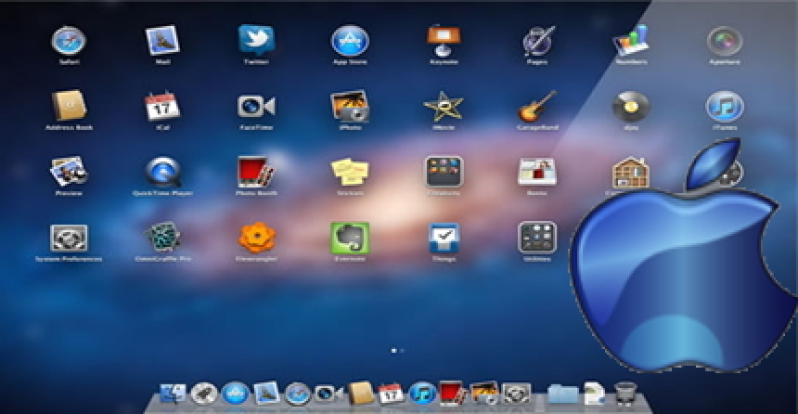Open the orange flower app icon
The image size is (798, 414).
(x=256, y=237)
